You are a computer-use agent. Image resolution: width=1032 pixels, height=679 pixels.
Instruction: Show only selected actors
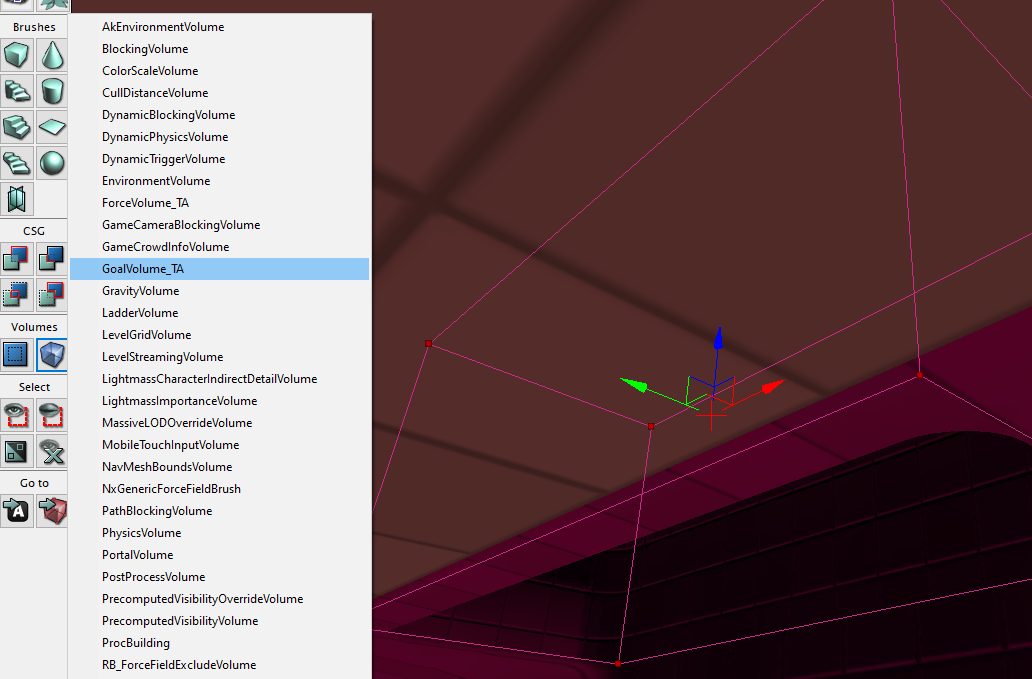pyautogui.click(x=17, y=415)
